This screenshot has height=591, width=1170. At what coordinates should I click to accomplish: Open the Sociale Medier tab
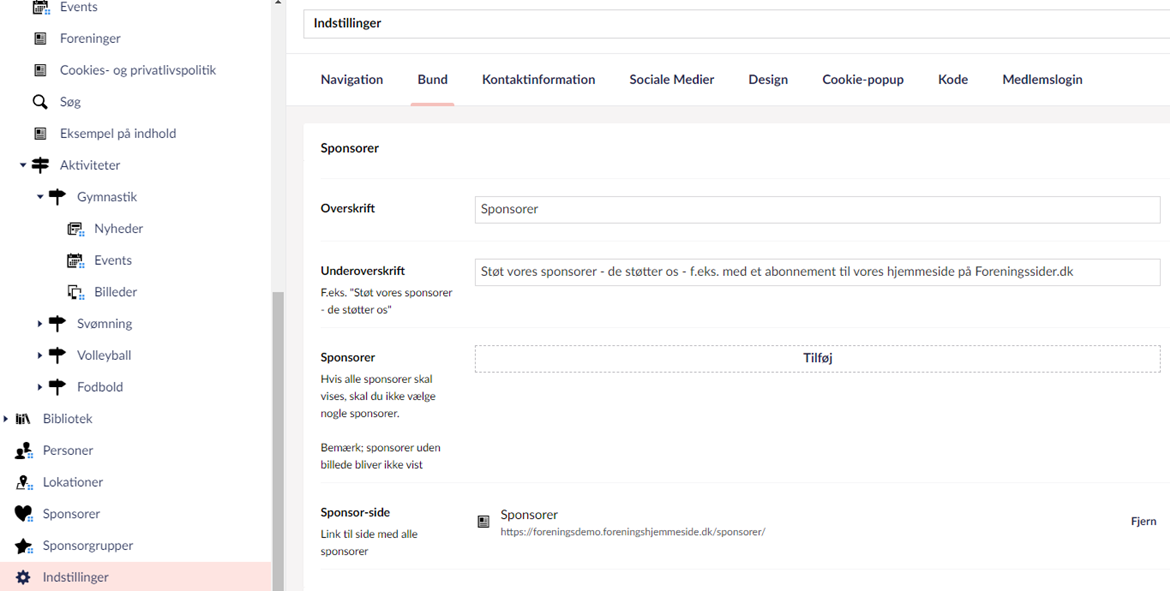pos(671,80)
